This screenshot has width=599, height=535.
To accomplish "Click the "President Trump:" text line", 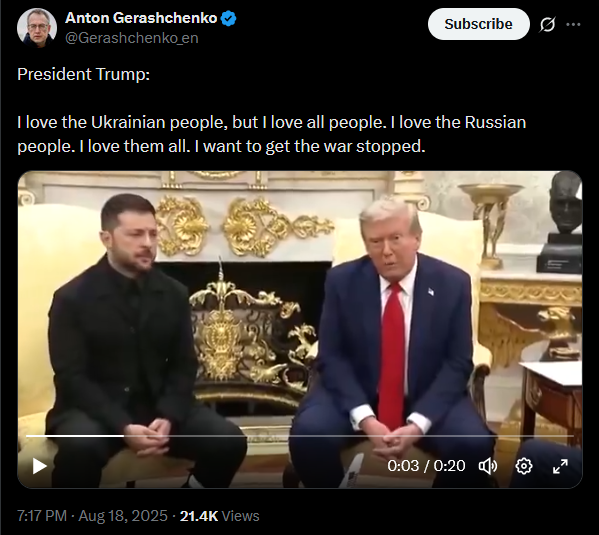I will (83, 74).
